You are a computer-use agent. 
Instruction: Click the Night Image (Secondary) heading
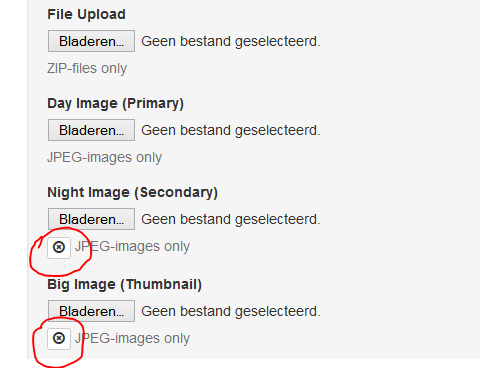point(132,193)
